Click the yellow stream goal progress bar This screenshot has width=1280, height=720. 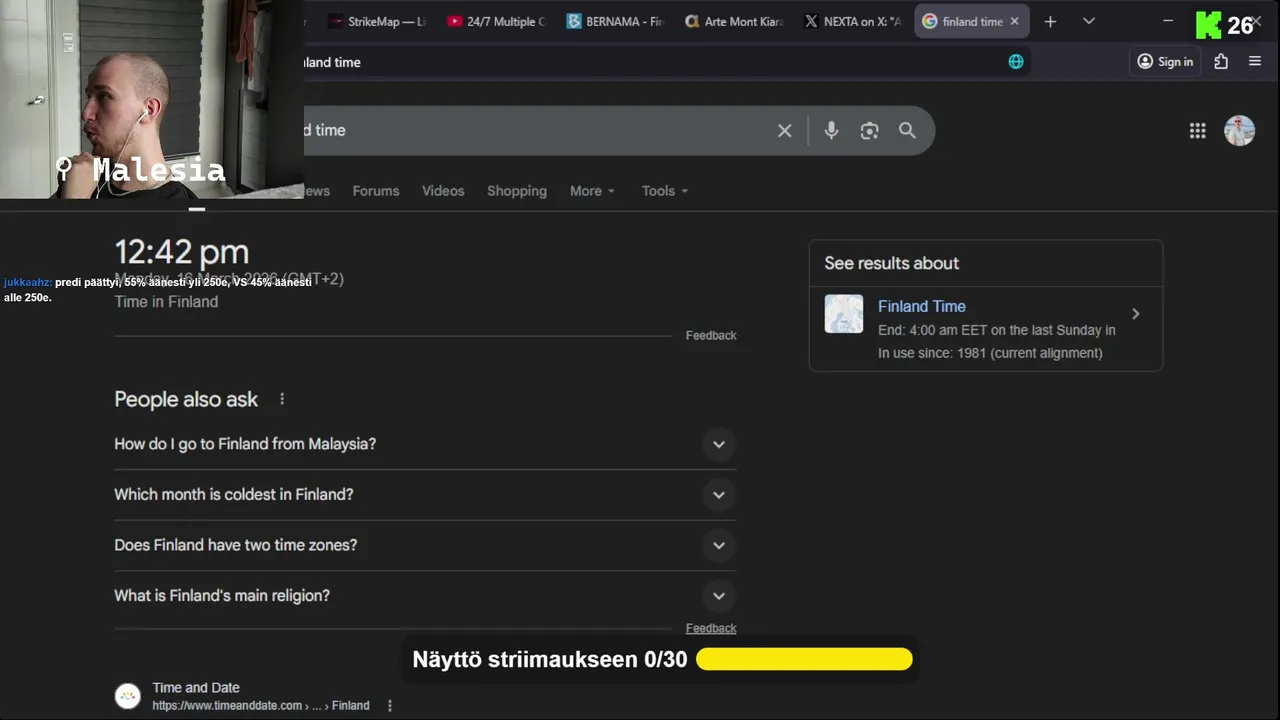point(804,659)
